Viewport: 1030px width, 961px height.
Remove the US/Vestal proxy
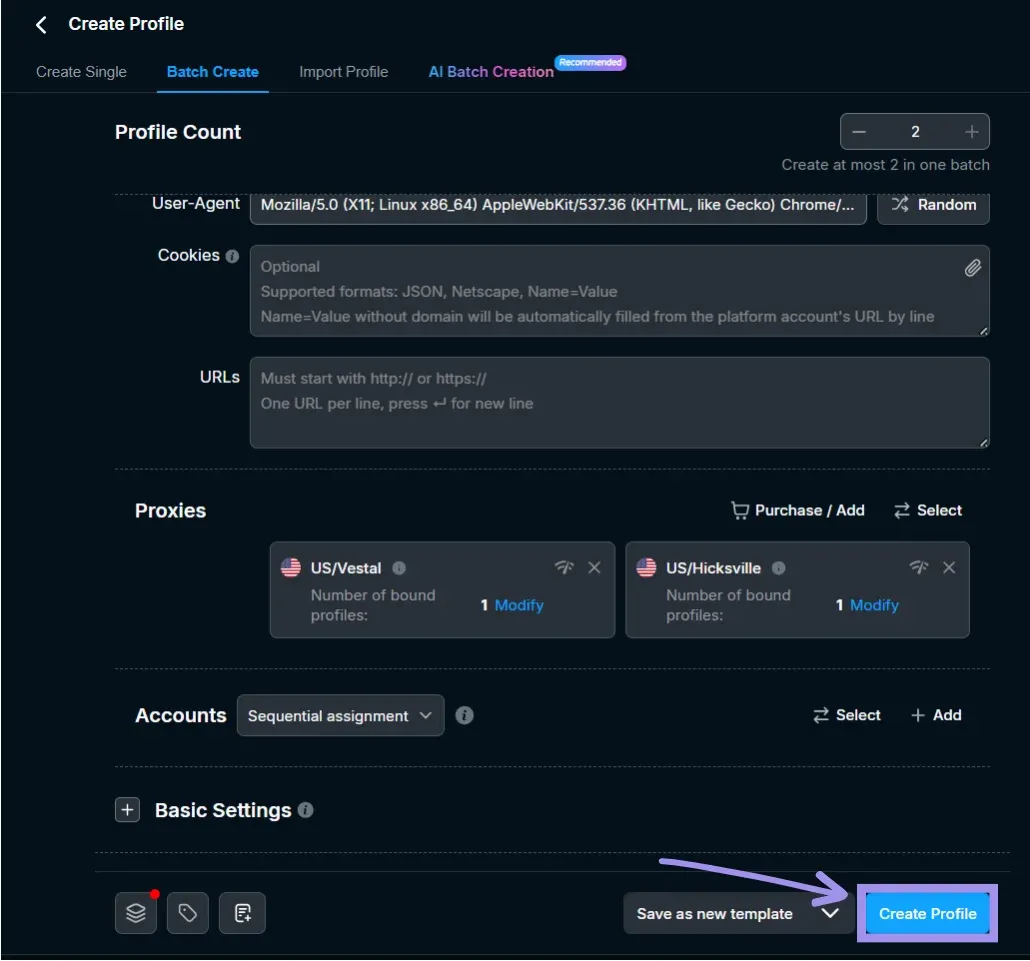coord(594,568)
